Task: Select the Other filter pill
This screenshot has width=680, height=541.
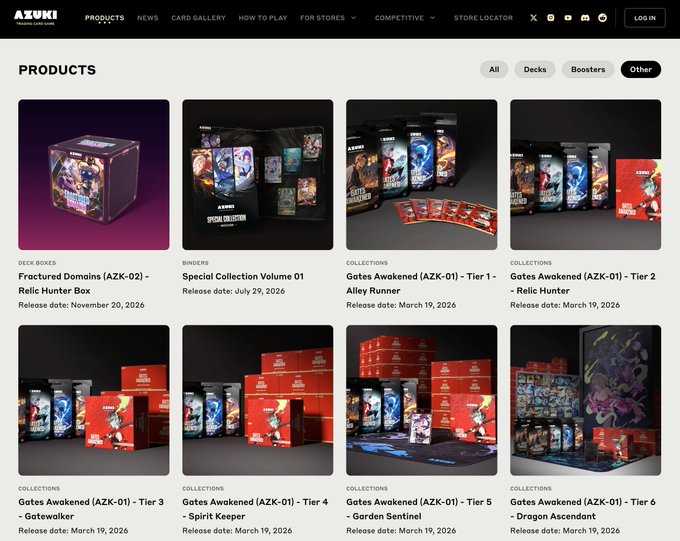Action: pyautogui.click(x=641, y=69)
